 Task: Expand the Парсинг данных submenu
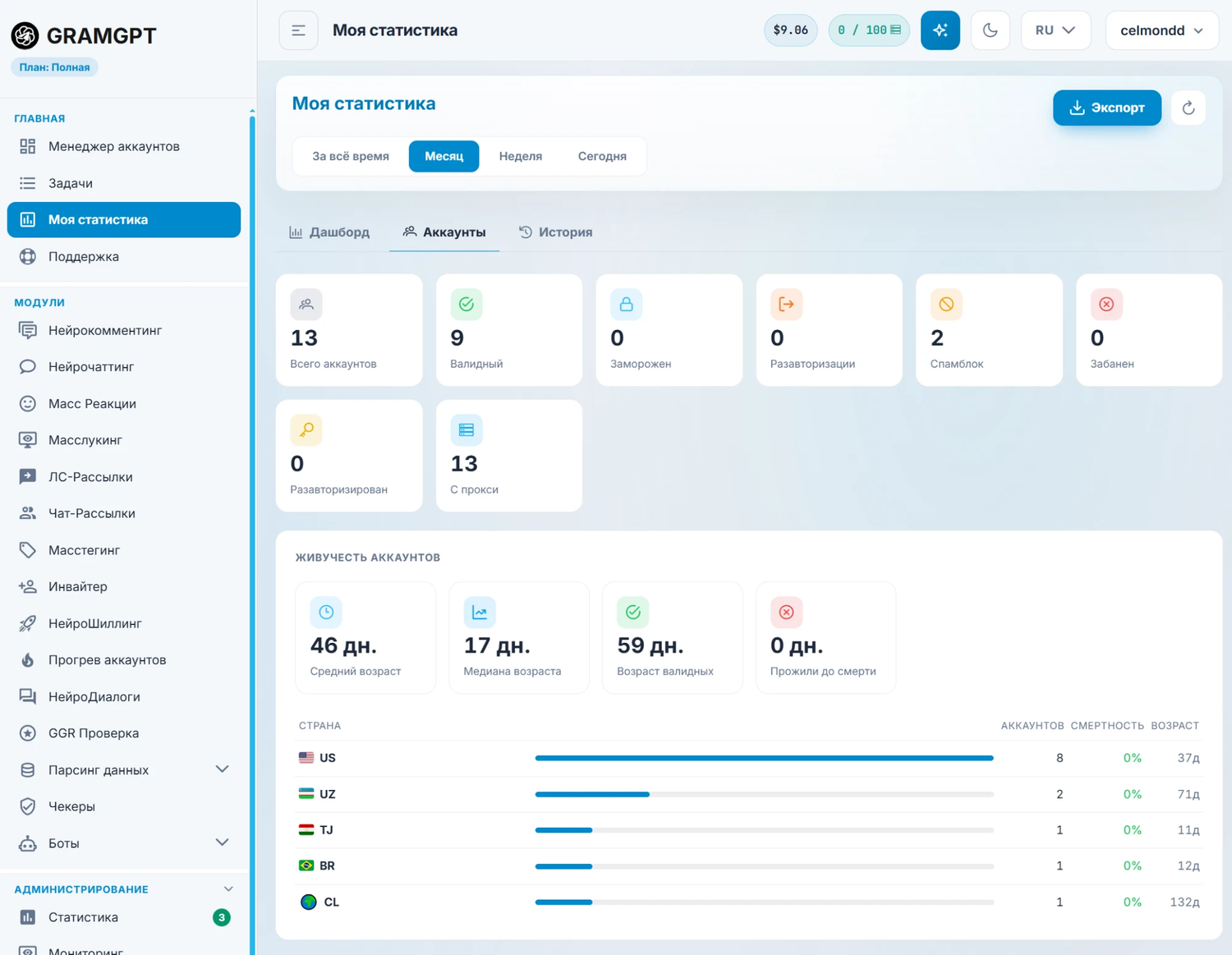coord(222,769)
